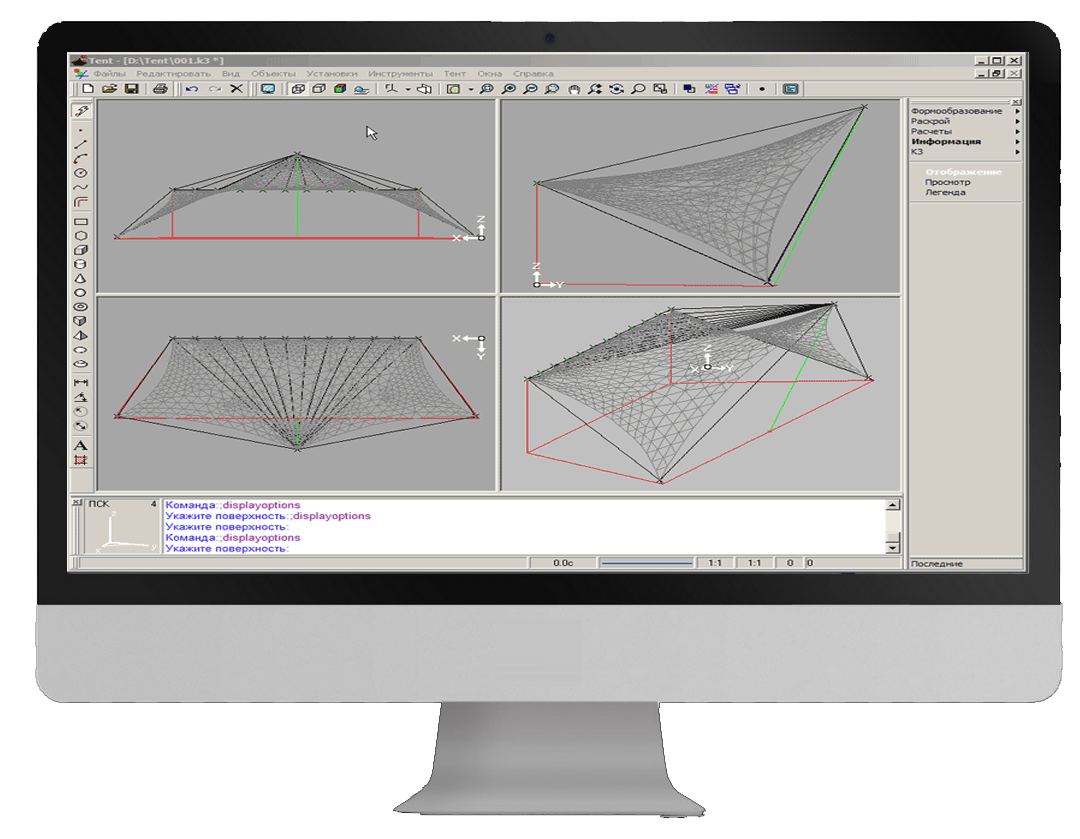Viewport: 1080px width, 839px height.
Task: Open the Справка menu
Action: [533, 74]
